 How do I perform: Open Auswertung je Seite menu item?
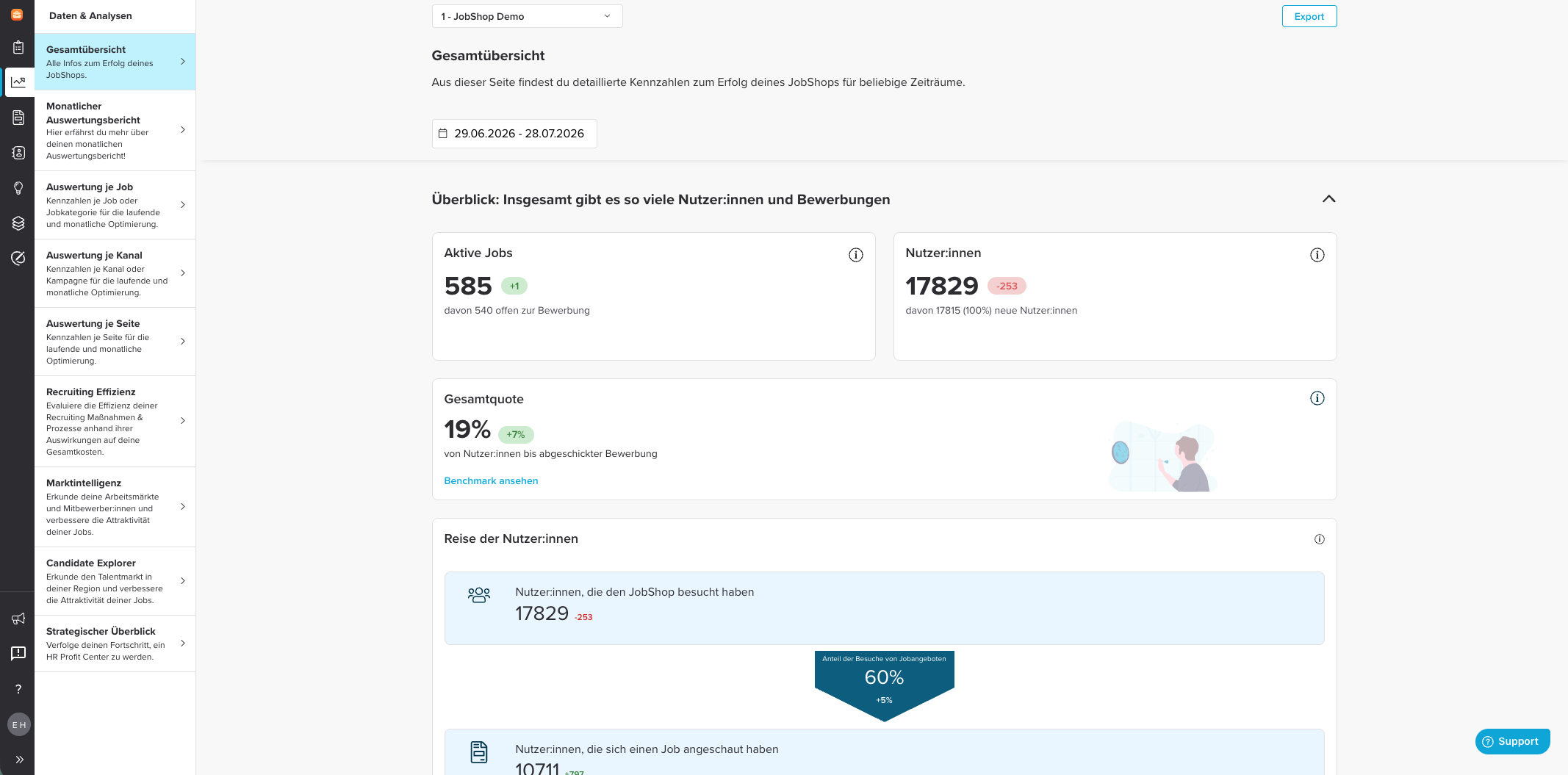(115, 342)
